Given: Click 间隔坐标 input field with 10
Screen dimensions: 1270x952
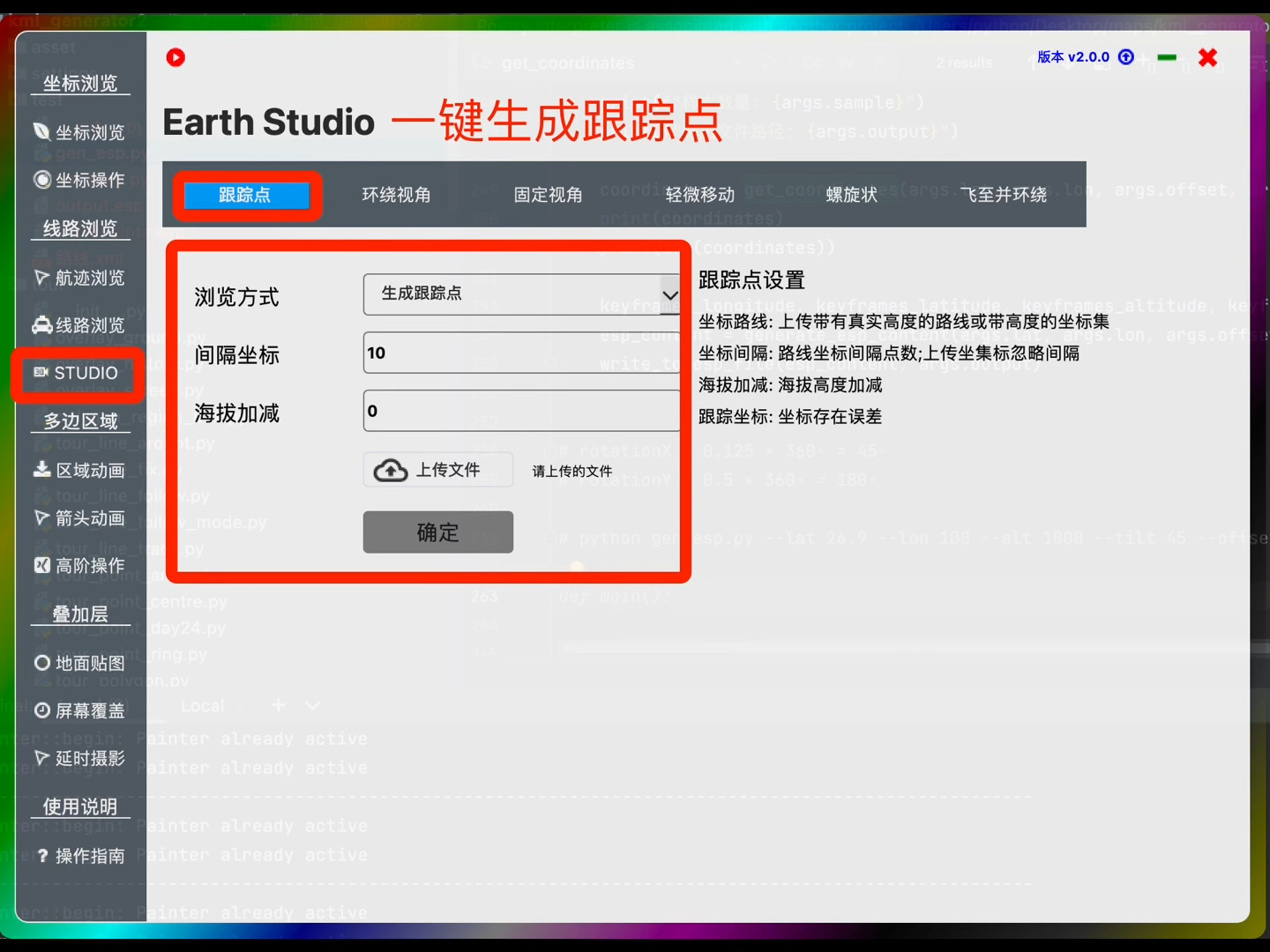Looking at the screenshot, I should coord(521,353).
